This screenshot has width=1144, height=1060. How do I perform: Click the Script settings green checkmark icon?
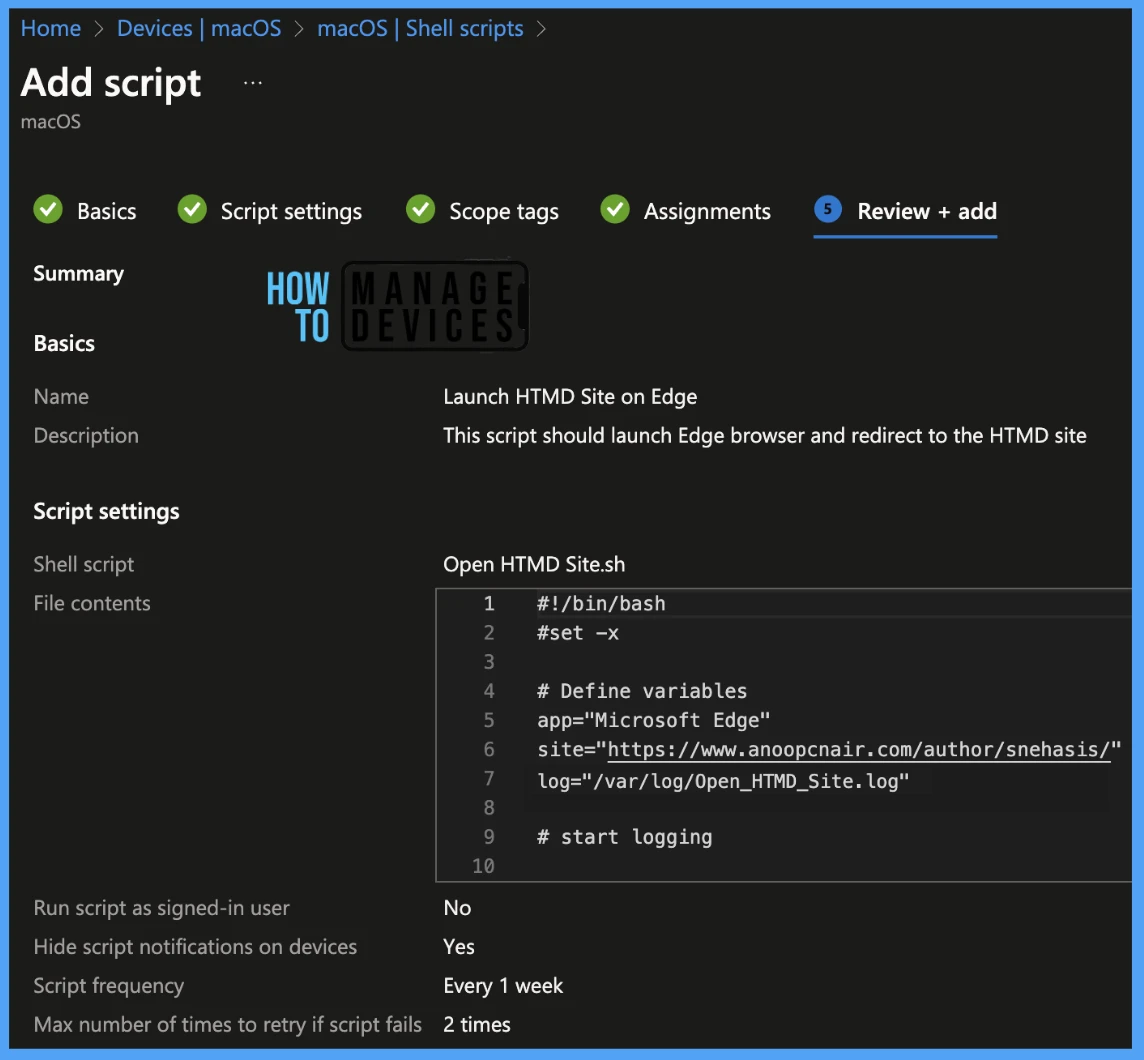click(x=192, y=209)
